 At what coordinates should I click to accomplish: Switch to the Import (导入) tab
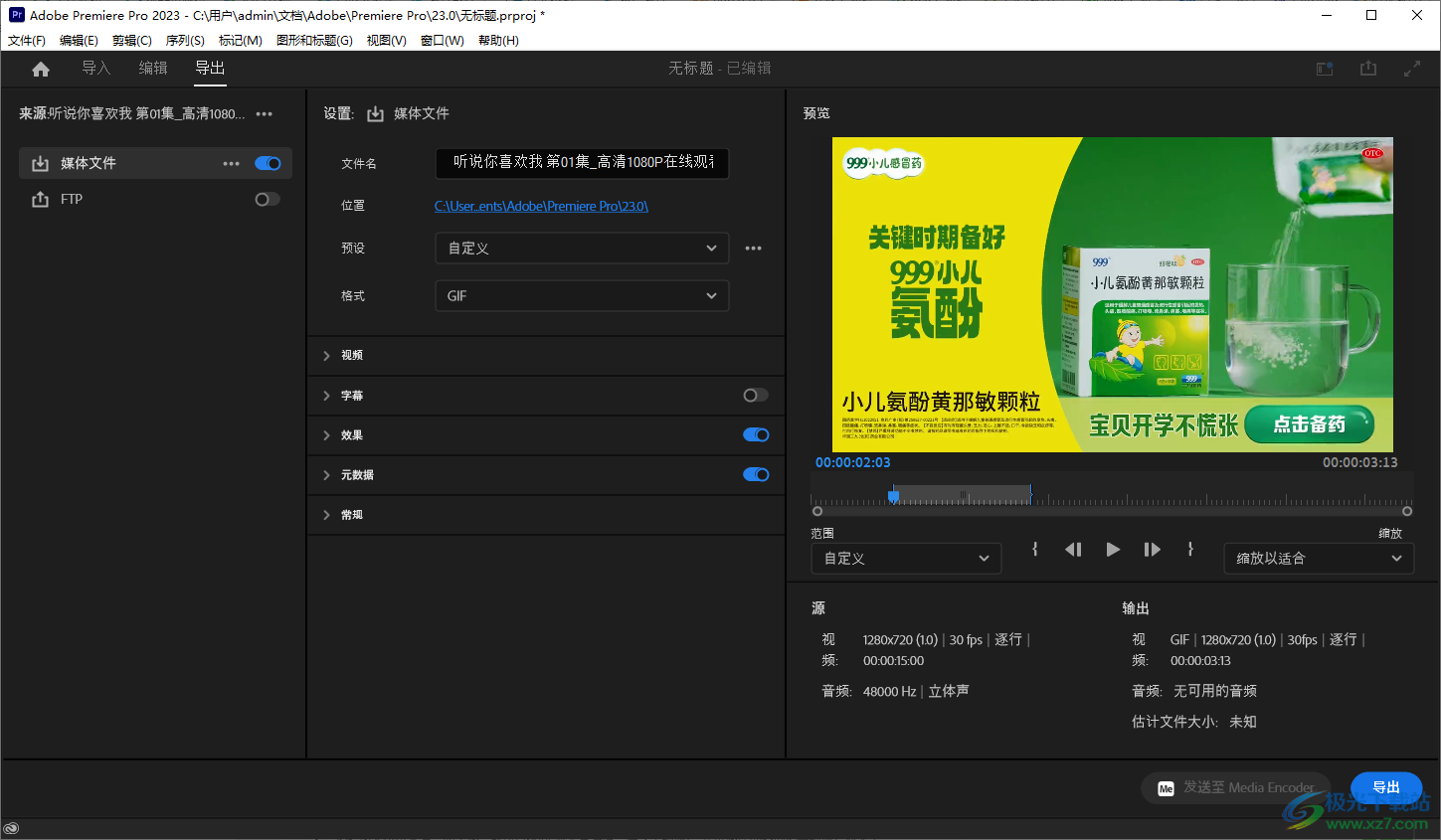(x=95, y=68)
